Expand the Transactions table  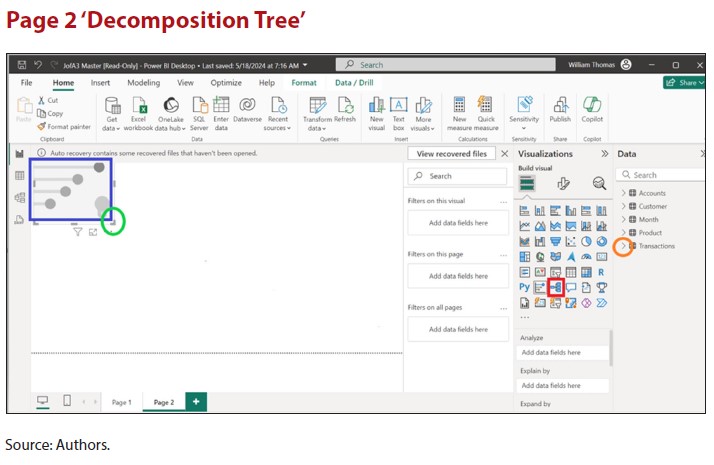click(x=623, y=246)
